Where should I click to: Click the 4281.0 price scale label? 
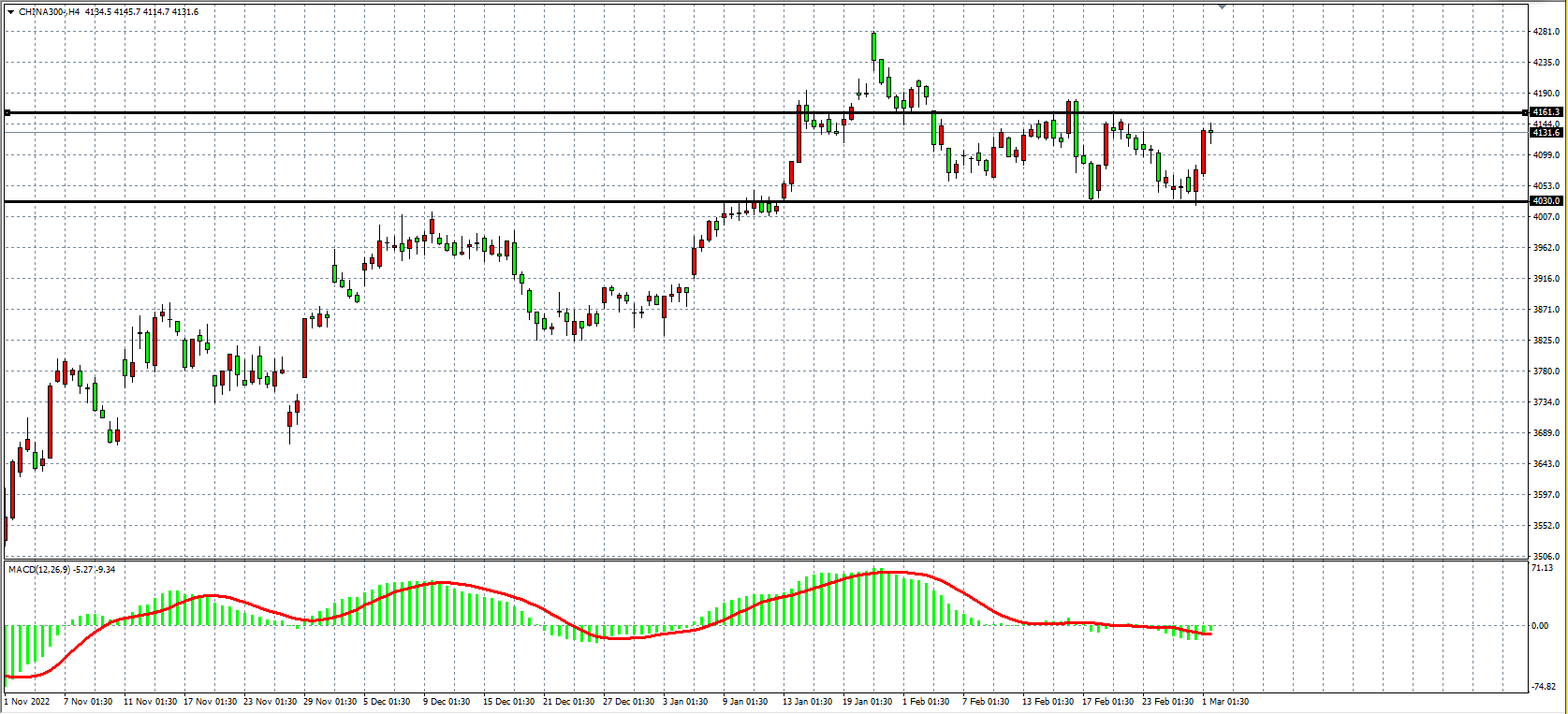1546,32
